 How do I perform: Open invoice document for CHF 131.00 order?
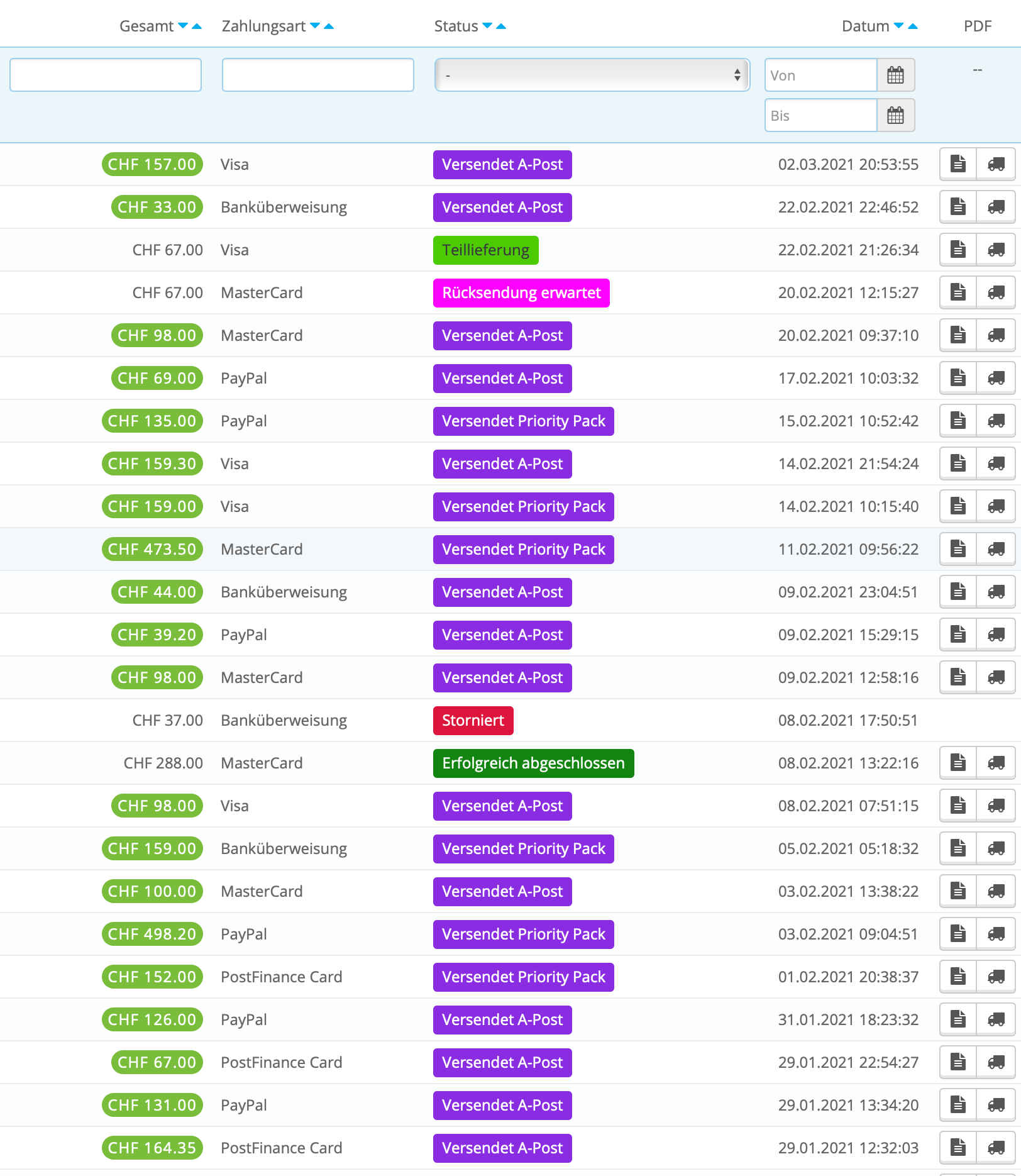point(958,1105)
